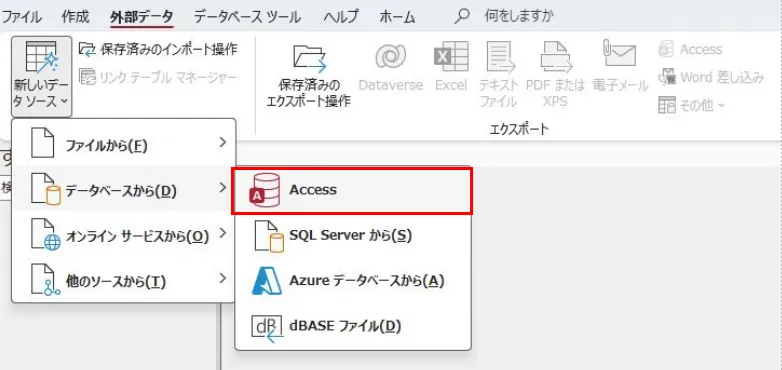Click the small Access icon in export group
Image resolution: width=782 pixels, height=370 pixels.
point(666,49)
